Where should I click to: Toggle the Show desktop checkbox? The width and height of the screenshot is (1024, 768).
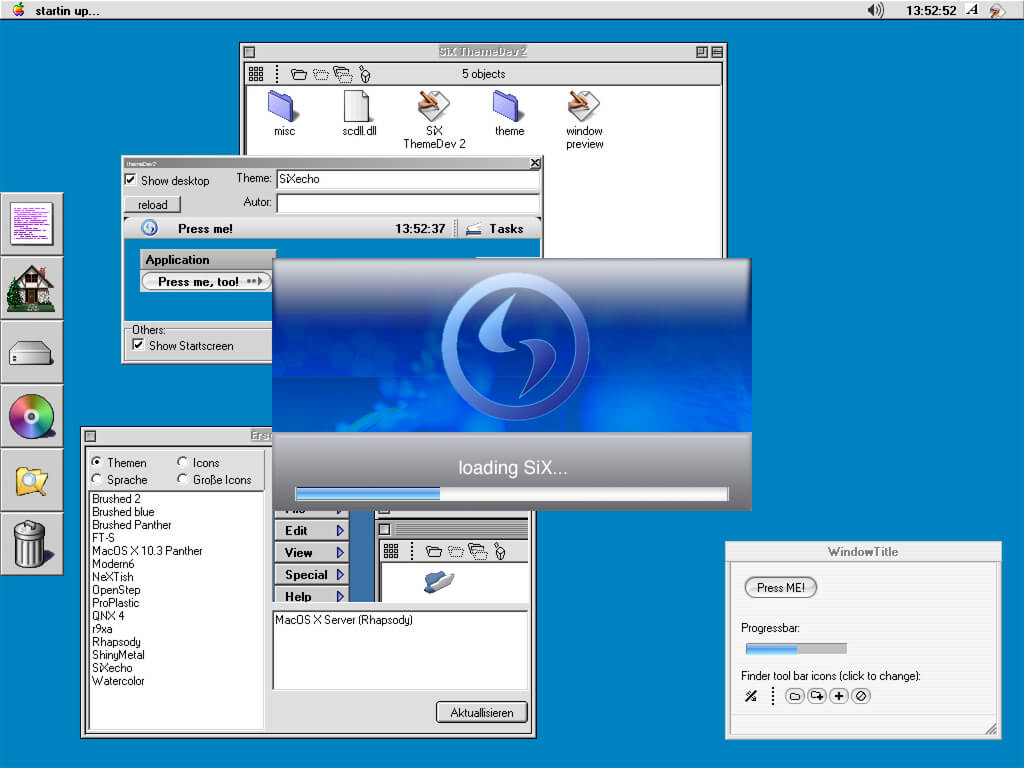pyautogui.click(x=131, y=180)
